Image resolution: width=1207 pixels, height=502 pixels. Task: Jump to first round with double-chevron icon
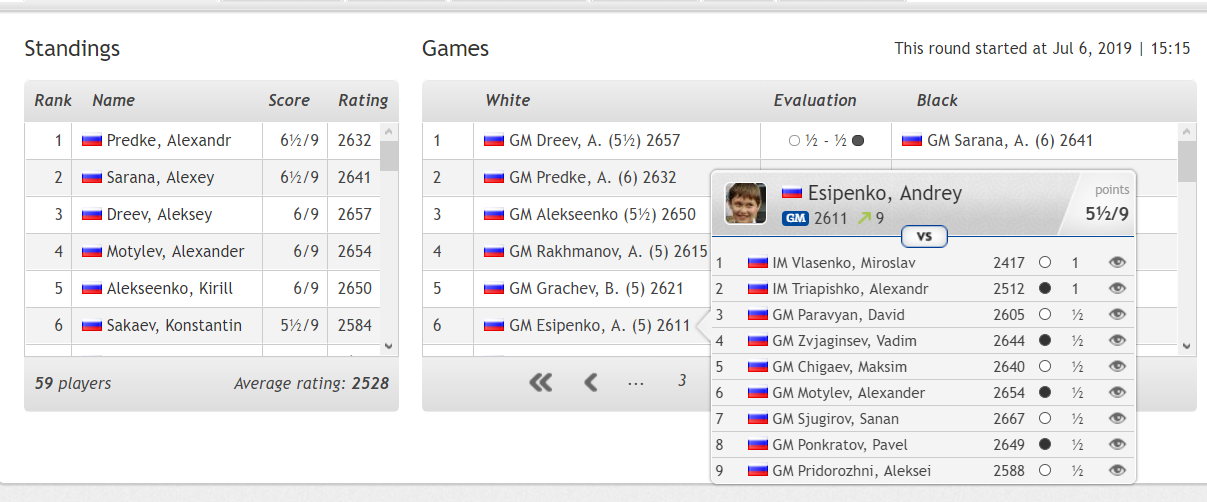[x=541, y=382]
